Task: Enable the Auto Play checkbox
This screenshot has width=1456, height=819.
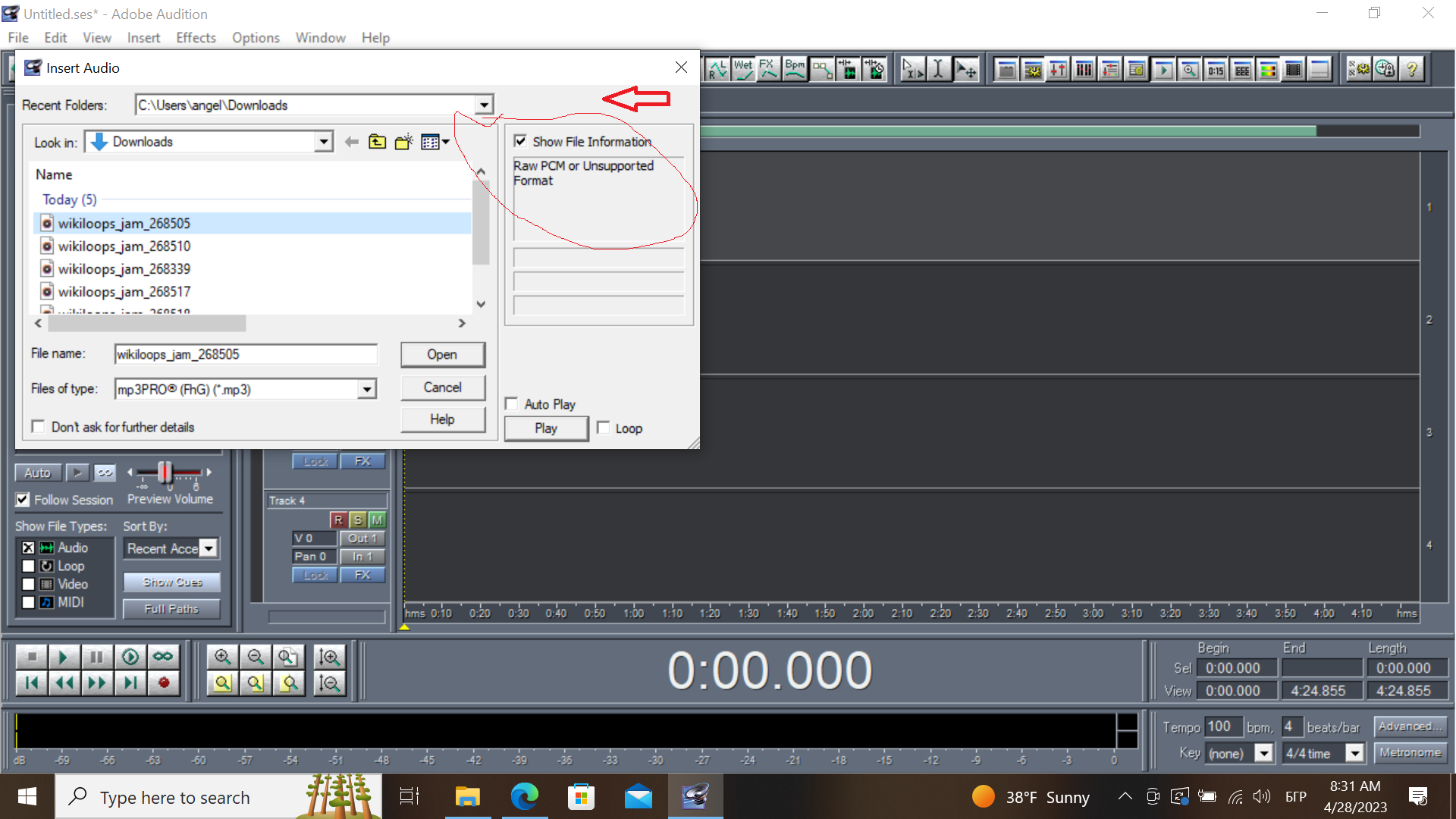Action: [512, 404]
